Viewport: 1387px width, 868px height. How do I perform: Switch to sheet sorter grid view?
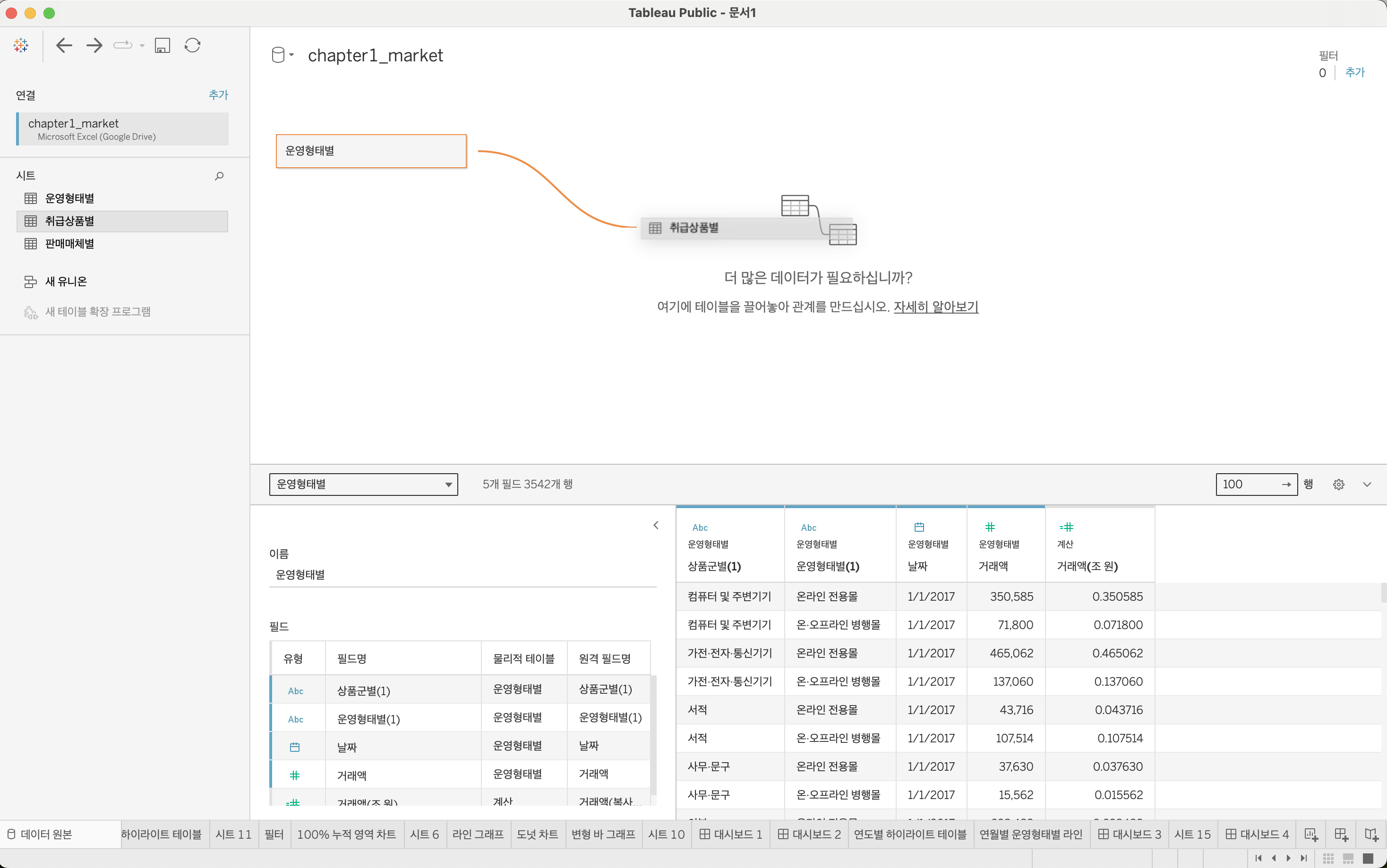point(1328,858)
